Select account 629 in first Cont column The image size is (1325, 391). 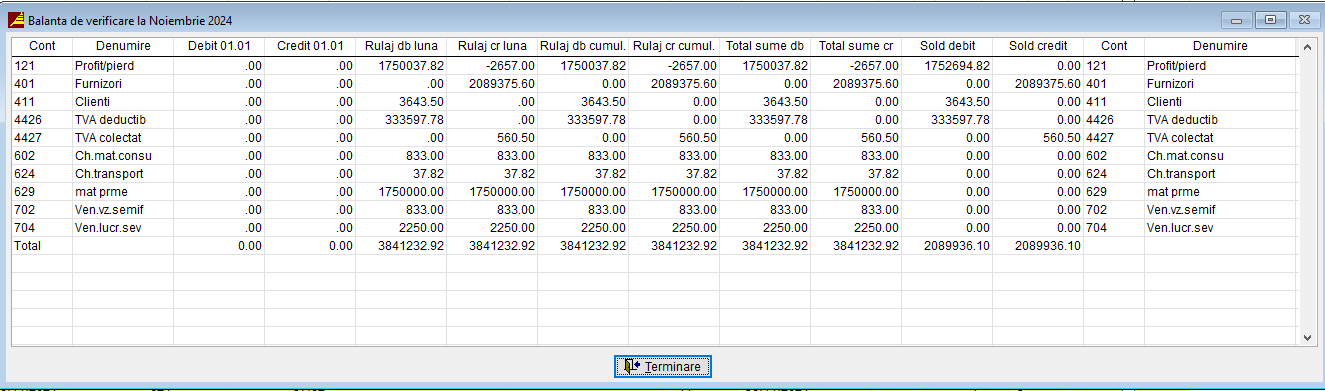(x=24, y=192)
